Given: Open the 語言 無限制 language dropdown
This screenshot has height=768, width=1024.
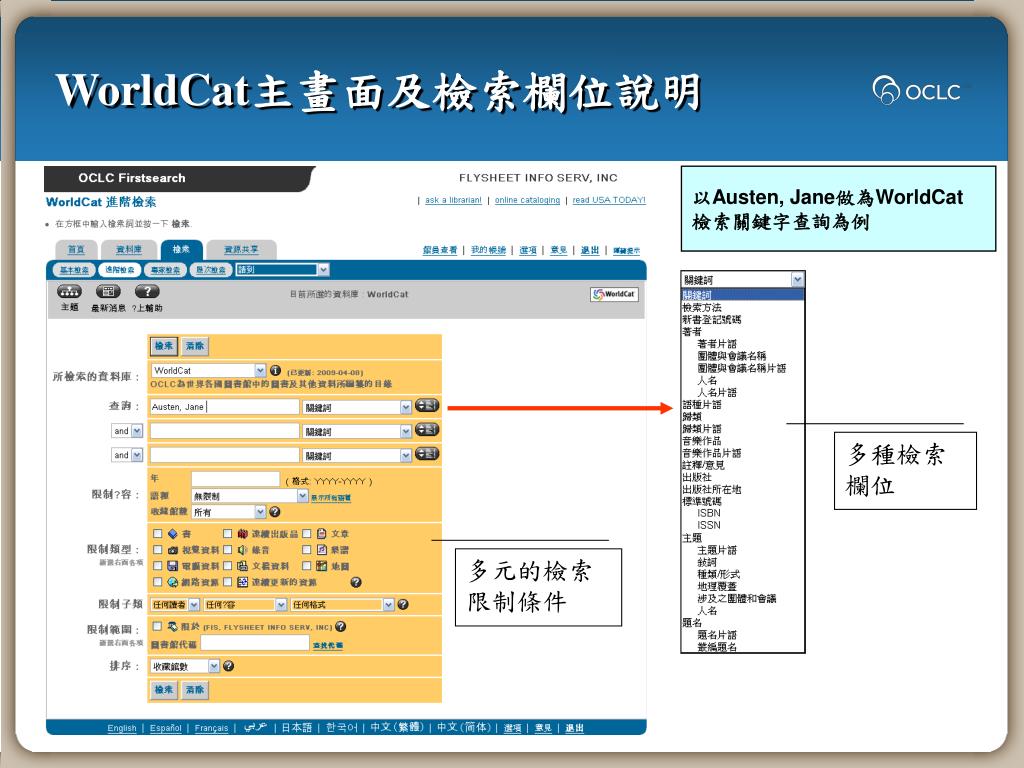Looking at the screenshot, I should [x=249, y=496].
